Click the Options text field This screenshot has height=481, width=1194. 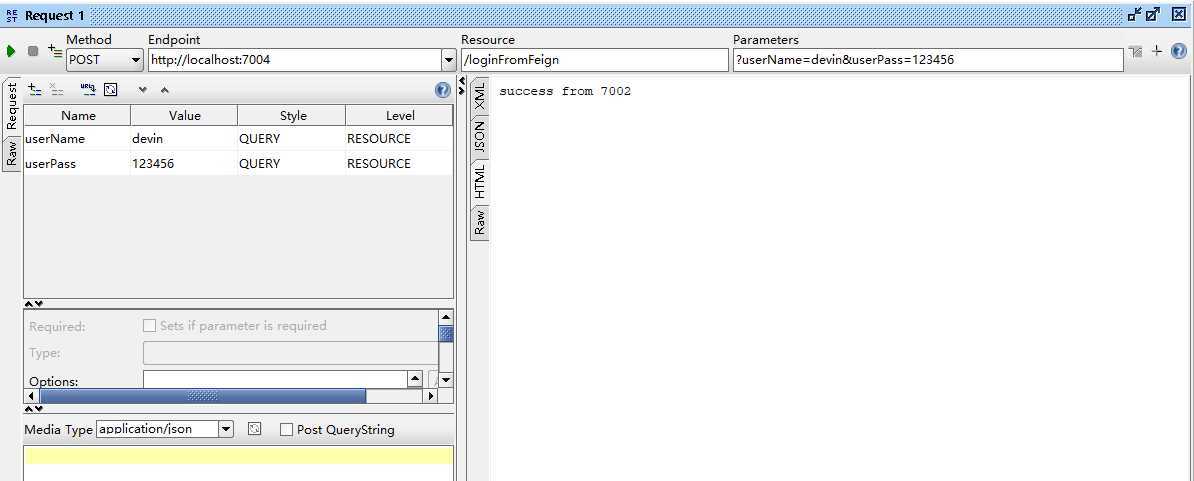pos(276,378)
